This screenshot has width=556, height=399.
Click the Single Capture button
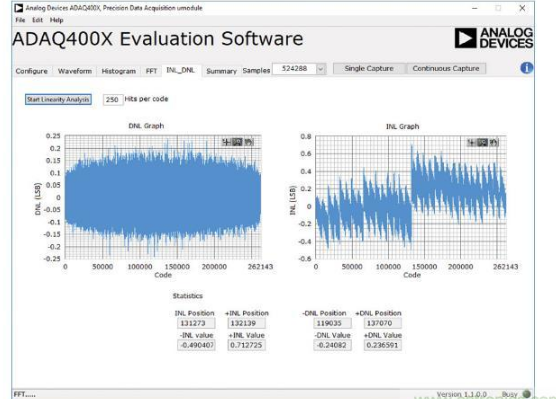[369, 68]
